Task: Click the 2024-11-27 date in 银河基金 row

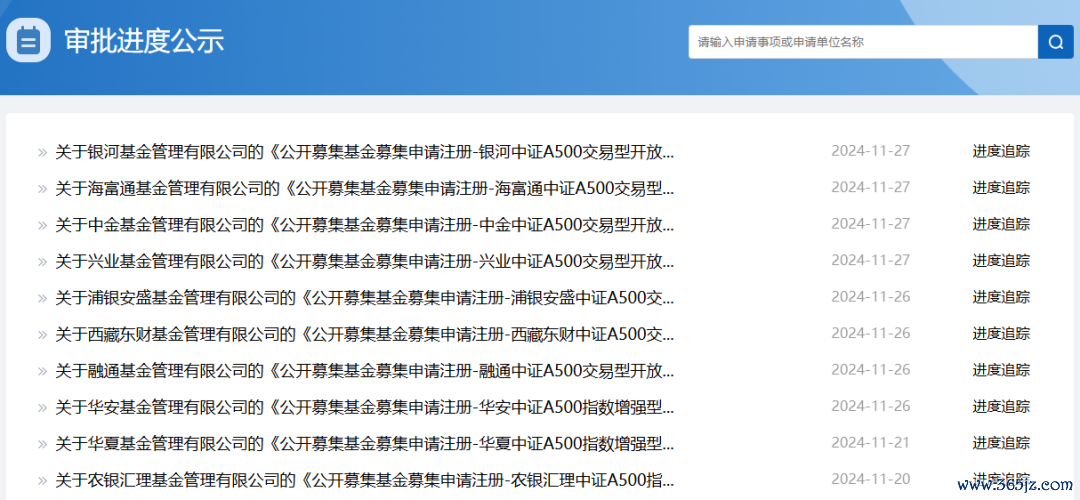Action: pyautogui.click(x=871, y=151)
